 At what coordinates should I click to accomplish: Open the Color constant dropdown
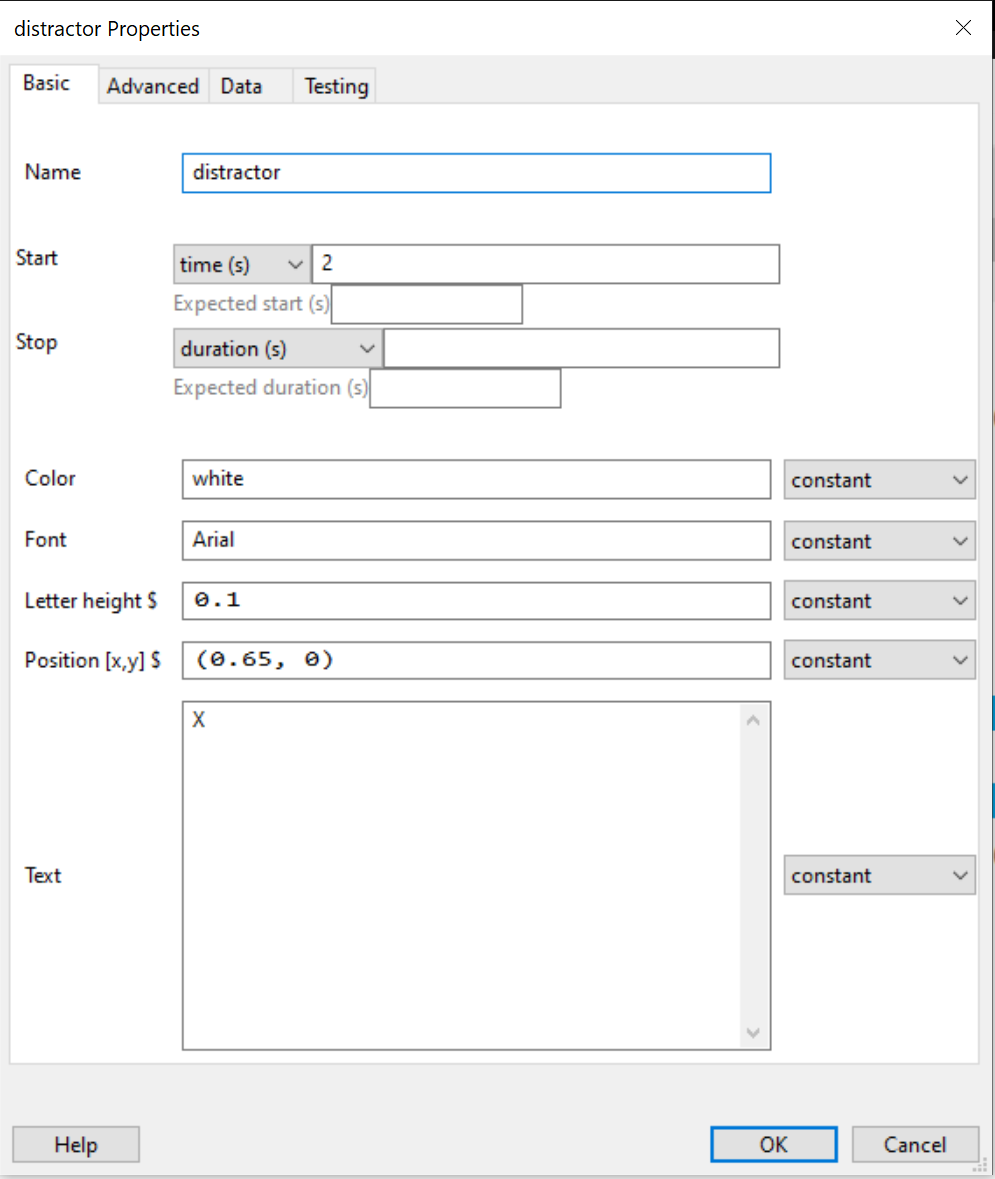(879, 480)
